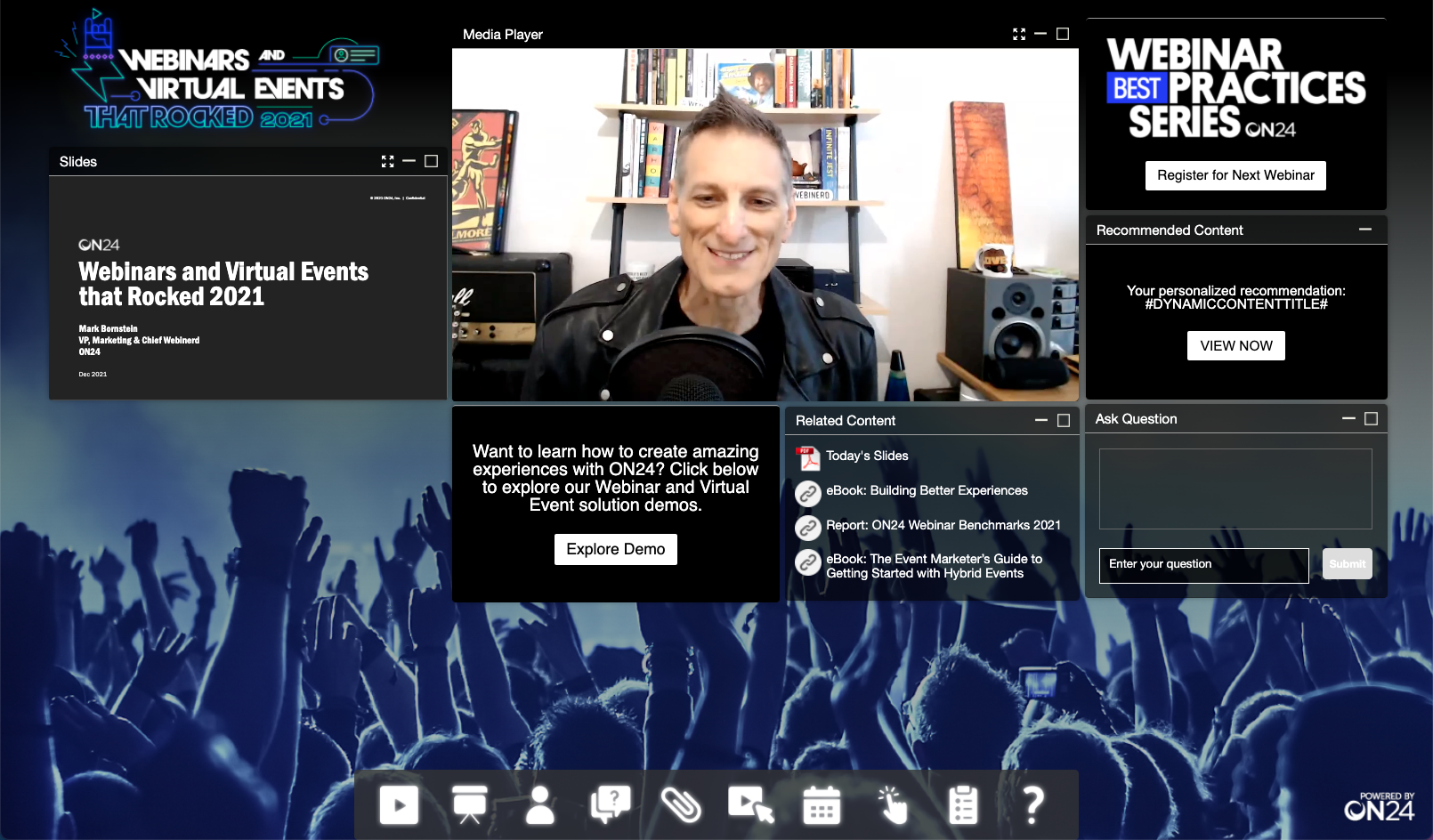1433x840 pixels.
Task: Open Report: ON24 Webinar Benchmarks 2021
Action: pyautogui.click(x=943, y=525)
